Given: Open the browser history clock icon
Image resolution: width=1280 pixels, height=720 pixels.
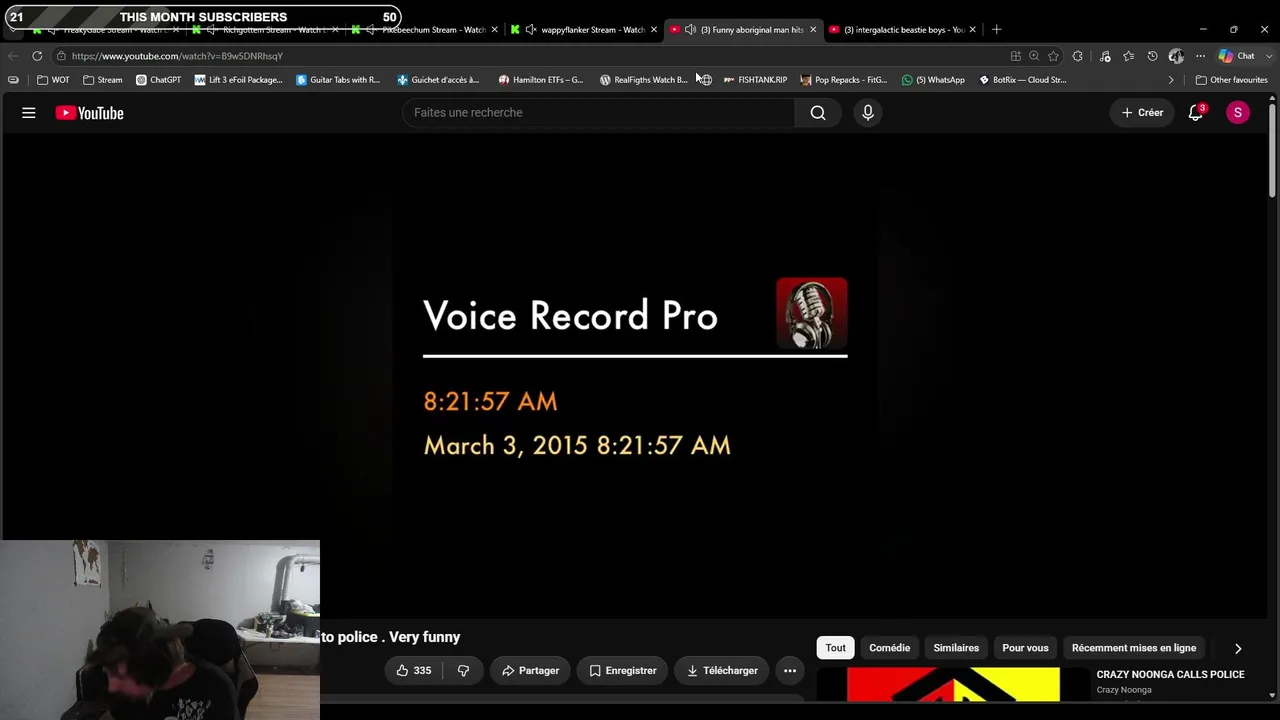Looking at the screenshot, I should coord(1152,56).
